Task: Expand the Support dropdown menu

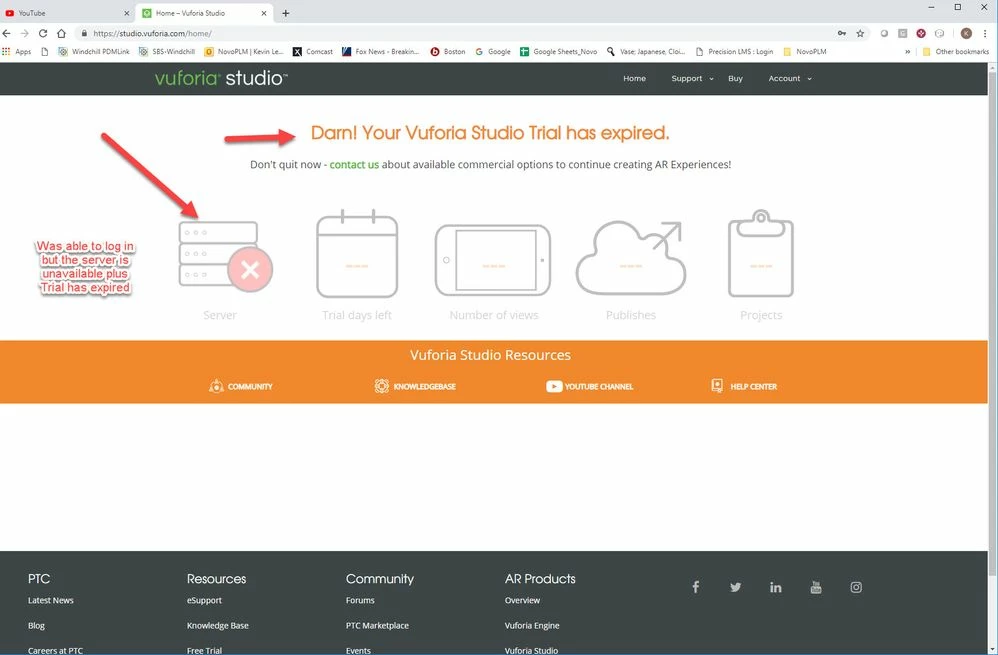Action: 692,78
